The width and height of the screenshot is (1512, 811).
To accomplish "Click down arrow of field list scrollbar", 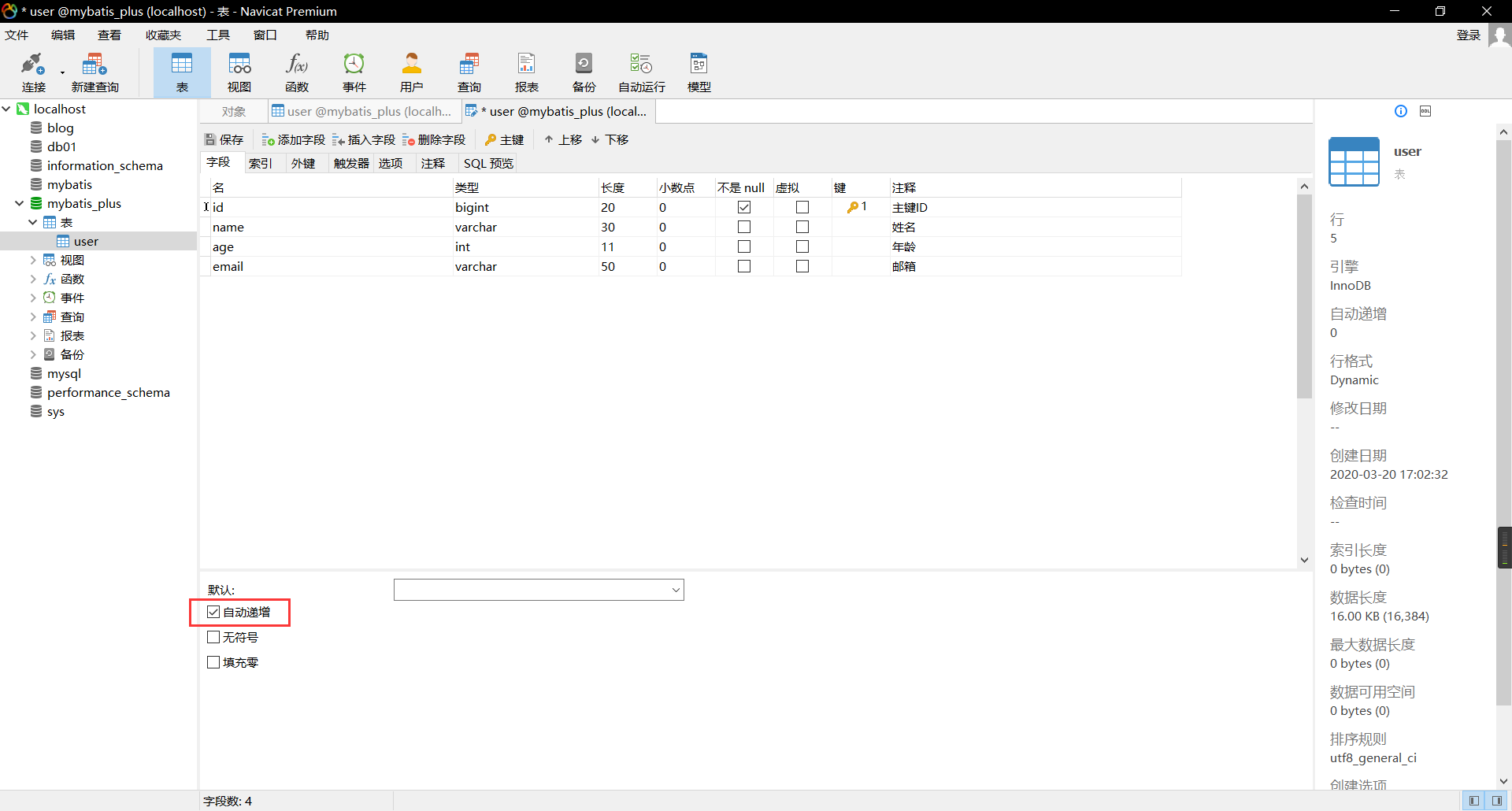I will [1304, 560].
